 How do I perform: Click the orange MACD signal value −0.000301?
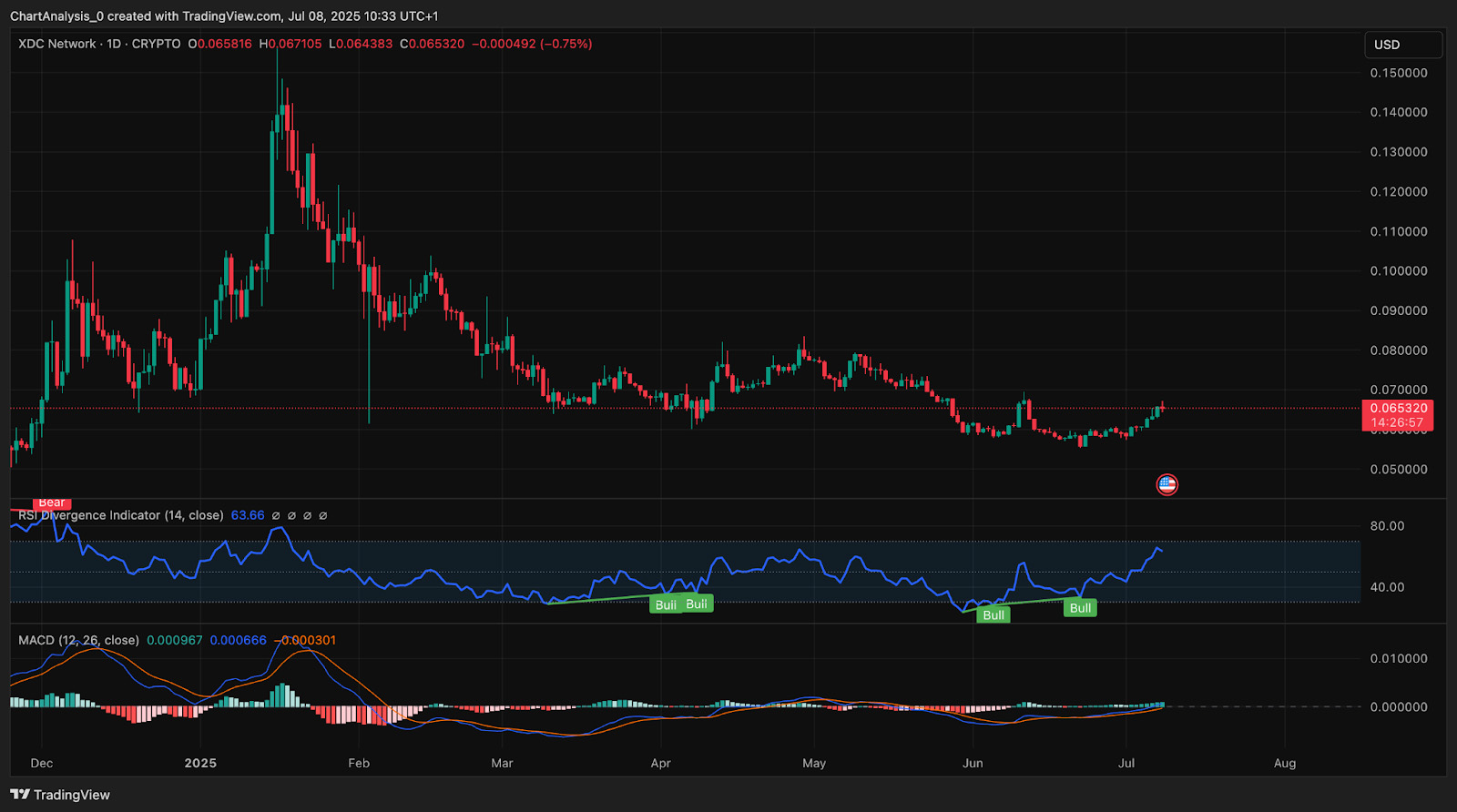[x=306, y=640]
